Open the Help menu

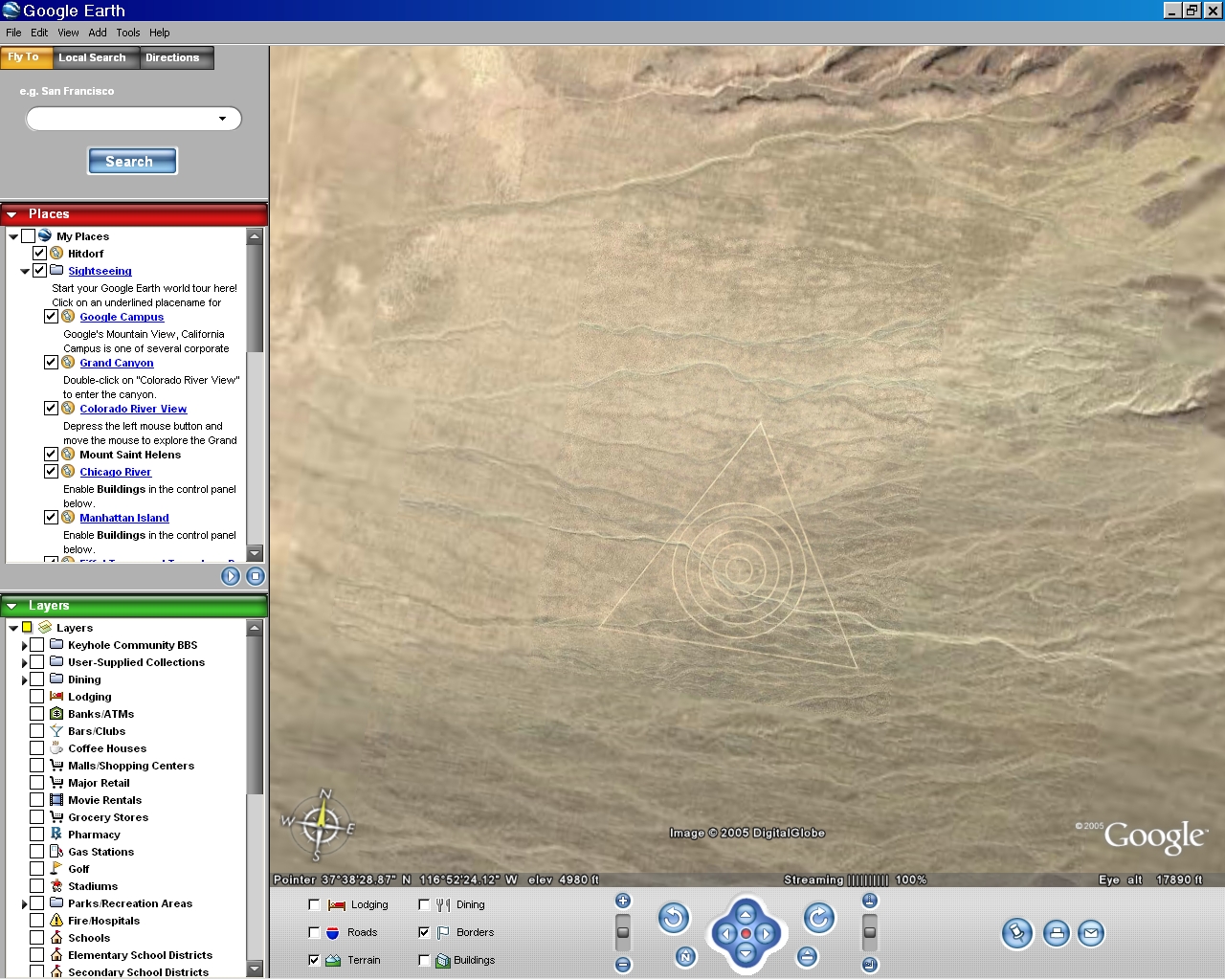160,33
